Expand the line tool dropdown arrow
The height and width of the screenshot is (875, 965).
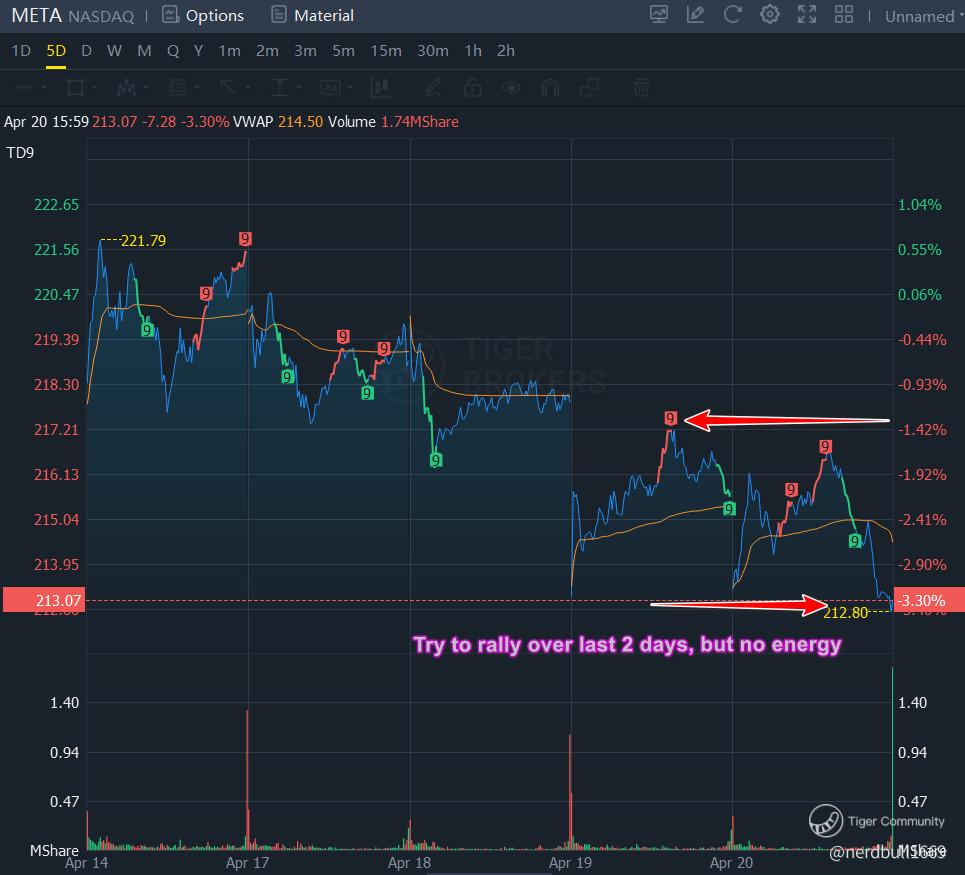tap(44, 88)
